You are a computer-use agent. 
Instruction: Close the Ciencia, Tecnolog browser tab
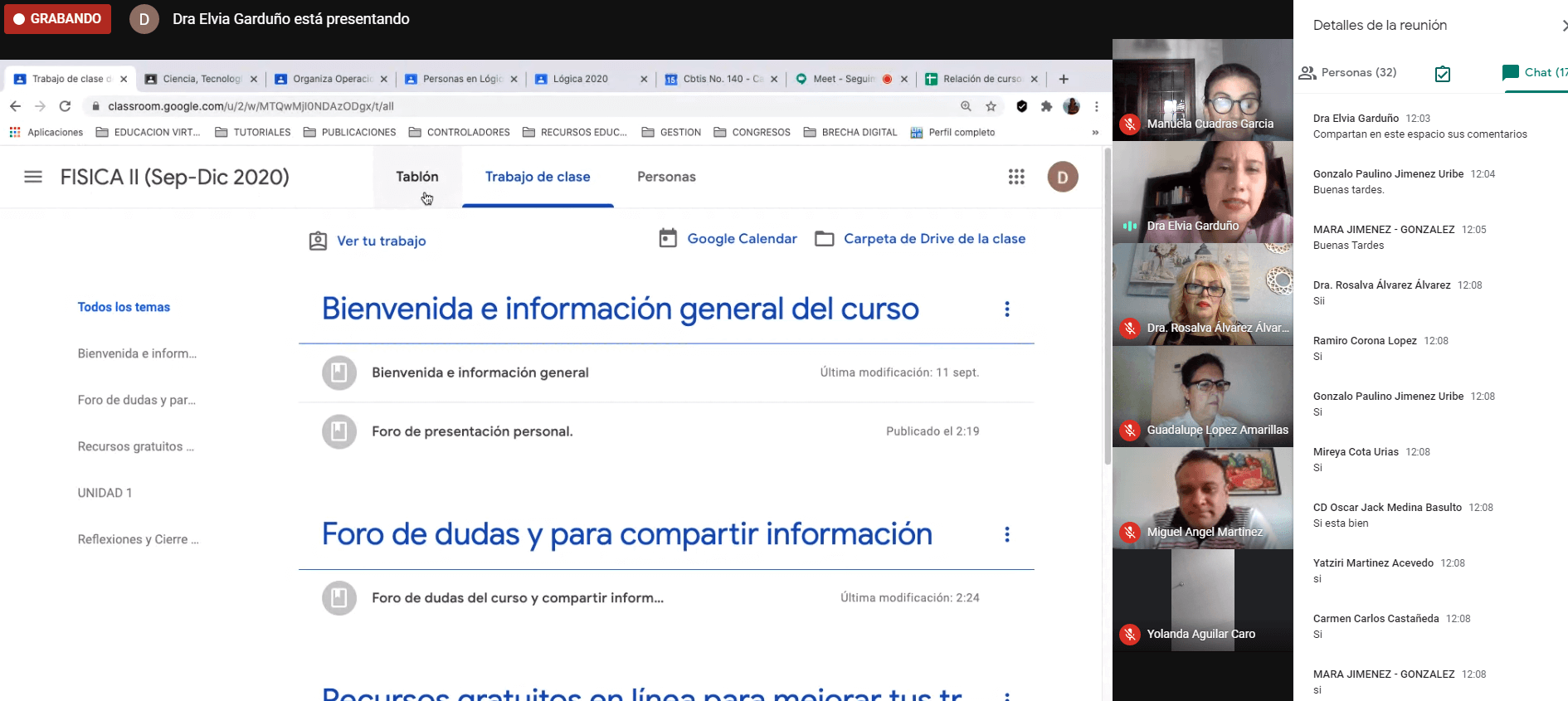coord(254,80)
